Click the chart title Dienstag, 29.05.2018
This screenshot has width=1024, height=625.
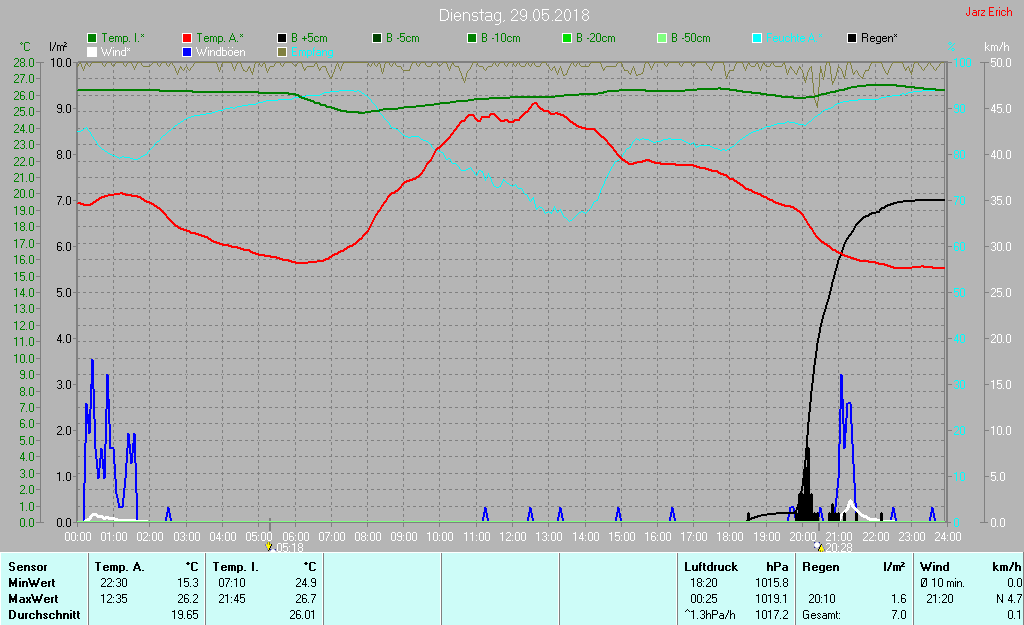[514, 16]
